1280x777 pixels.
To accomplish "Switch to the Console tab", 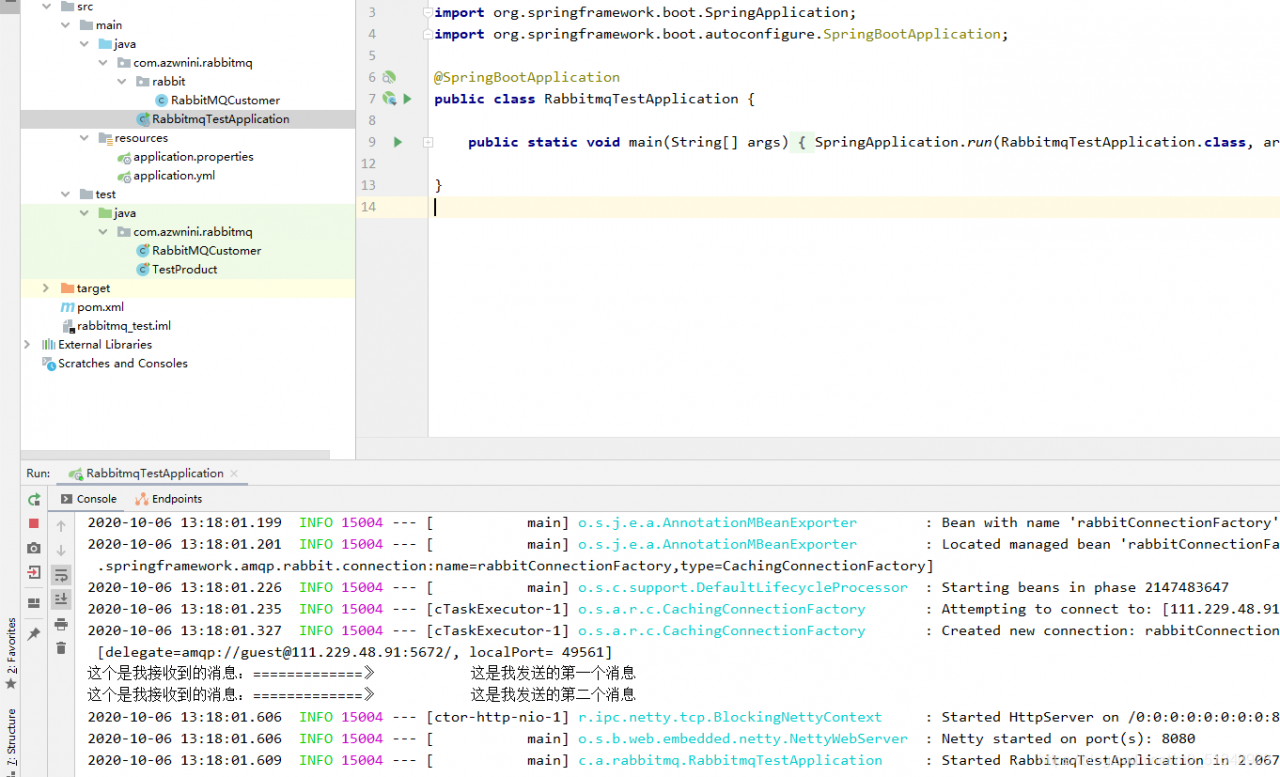I will point(88,499).
